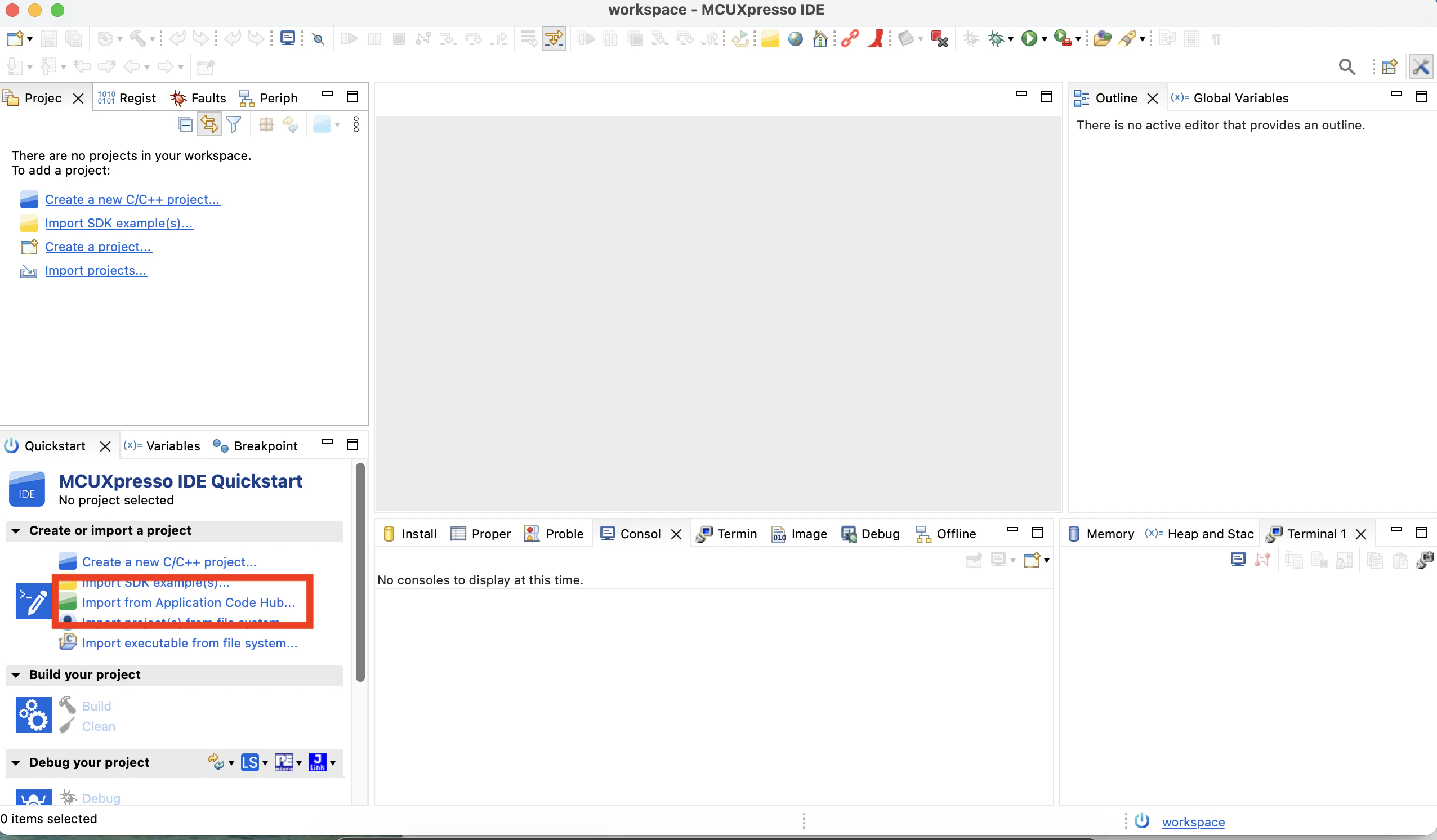Click Import executable from file system link
The width and height of the screenshot is (1437, 840).
[x=190, y=644]
